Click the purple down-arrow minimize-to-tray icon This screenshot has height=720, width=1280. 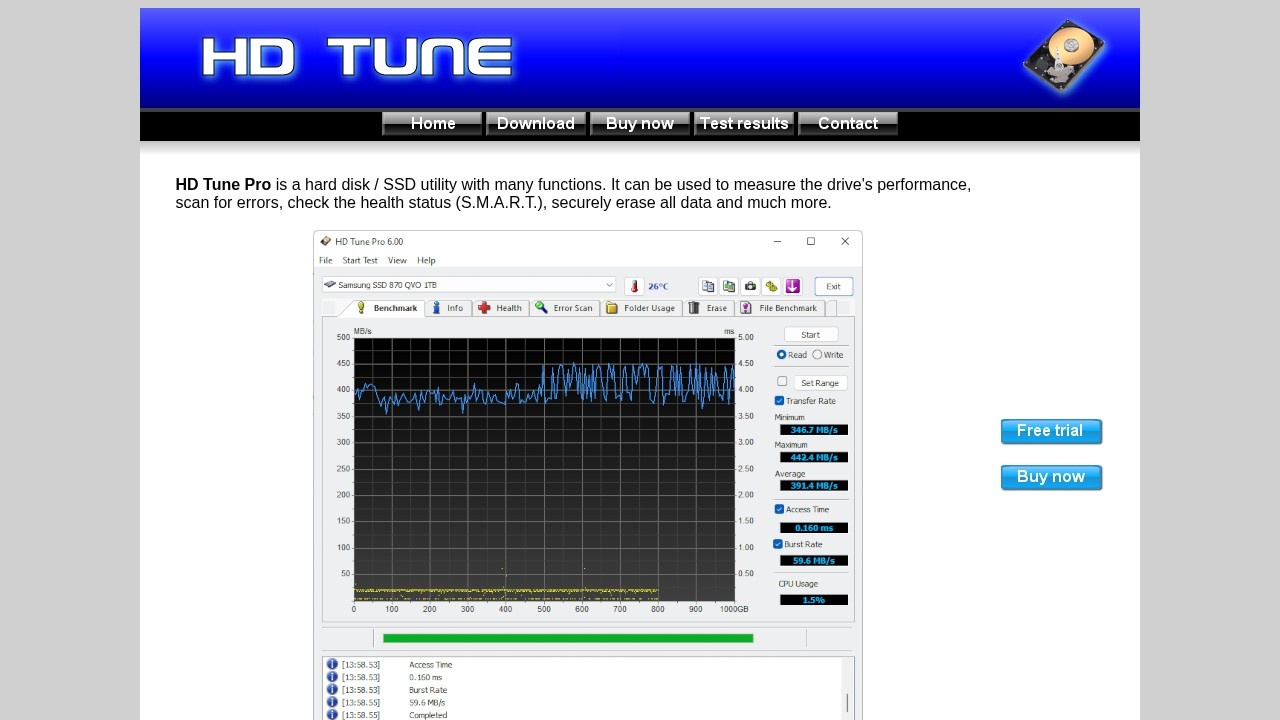(x=793, y=286)
